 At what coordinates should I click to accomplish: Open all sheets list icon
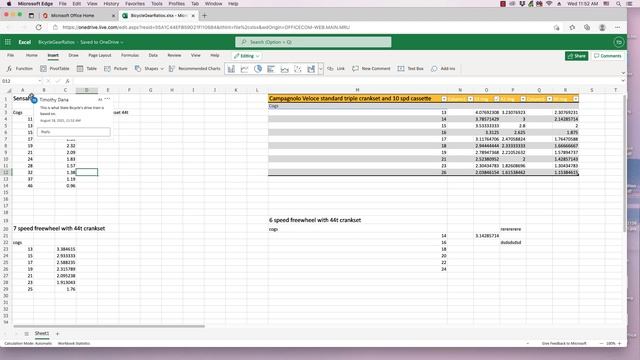point(27,334)
